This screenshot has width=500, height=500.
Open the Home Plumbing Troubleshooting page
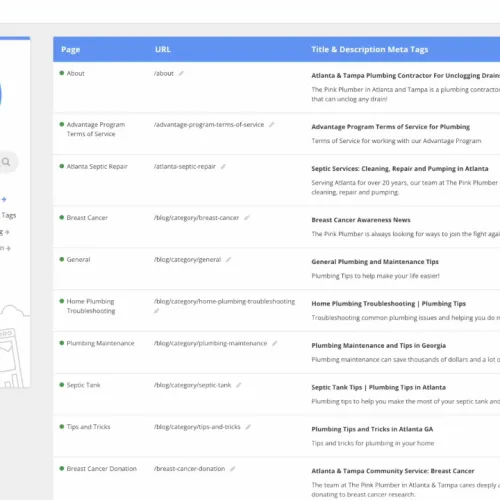[91, 306]
